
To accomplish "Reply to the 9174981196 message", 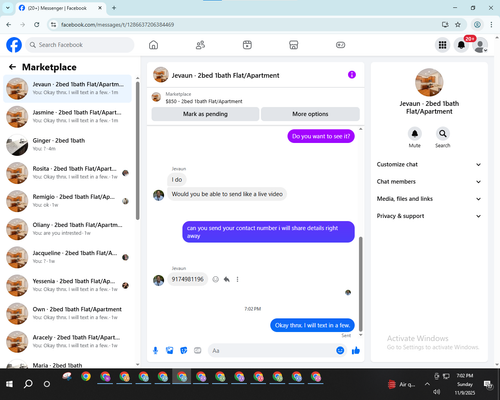I will pyautogui.click(x=227, y=279).
